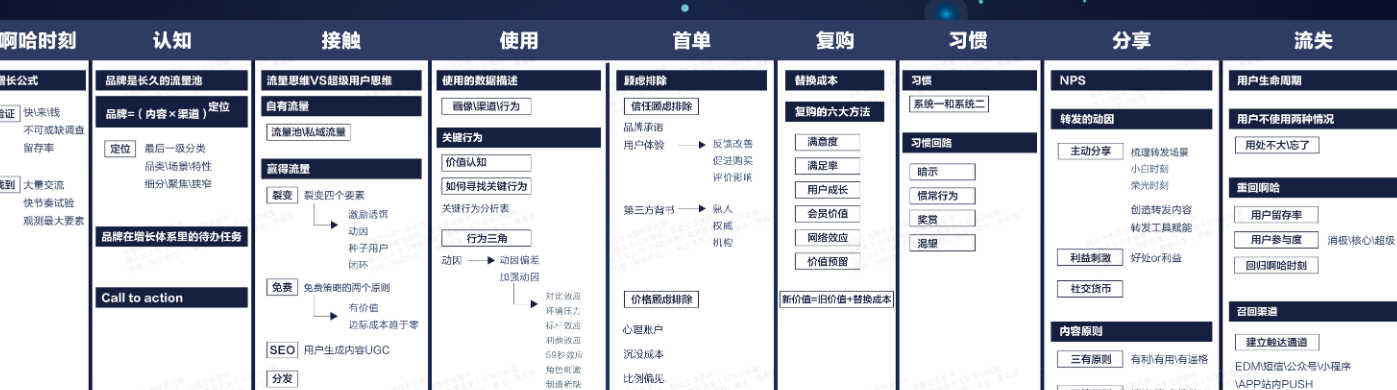The width and height of the screenshot is (1397, 390).
Task: Click the 建立触达通道 box
Action: [x=1277, y=342]
